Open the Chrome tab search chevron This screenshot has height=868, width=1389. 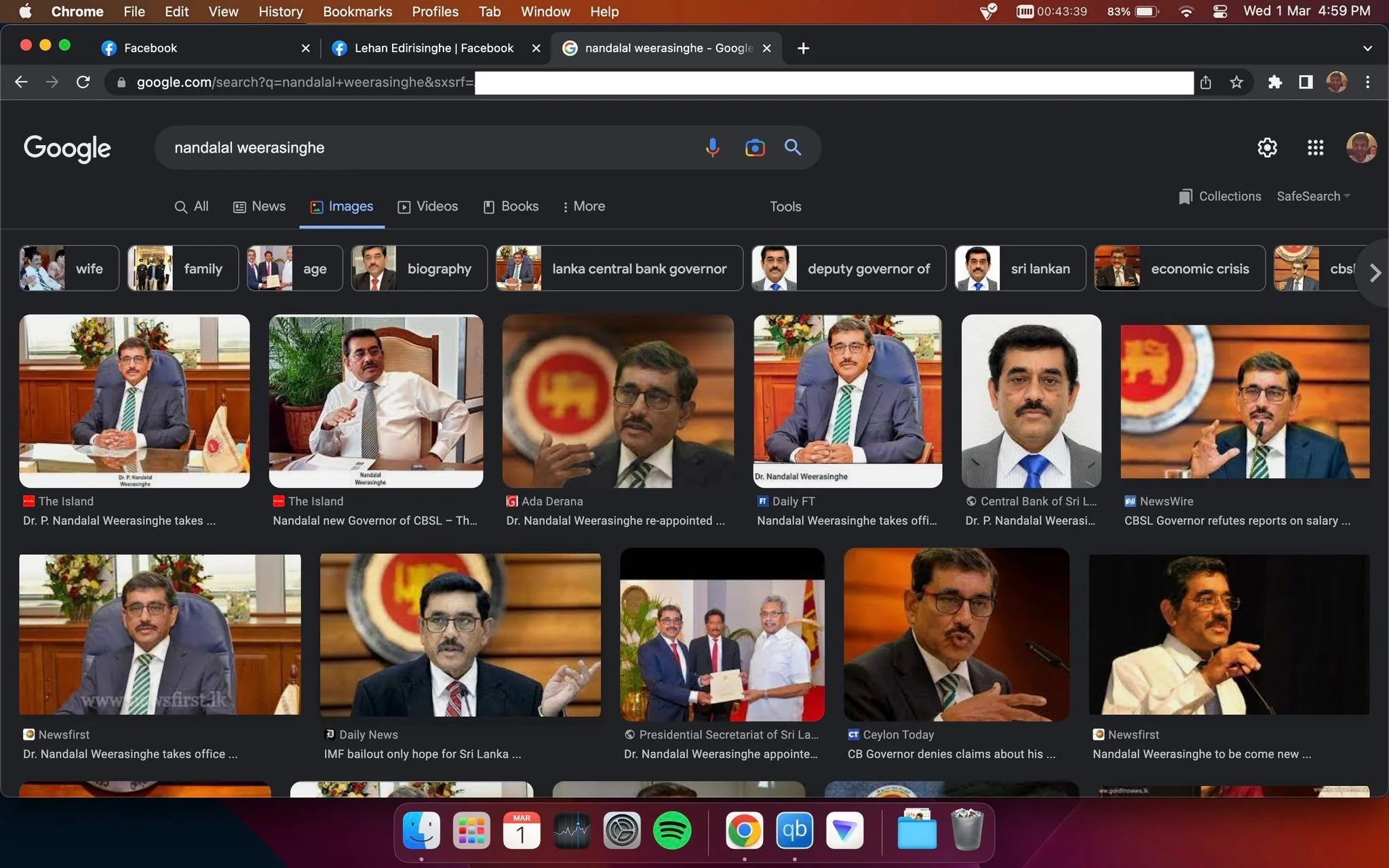pyautogui.click(x=1367, y=48)
